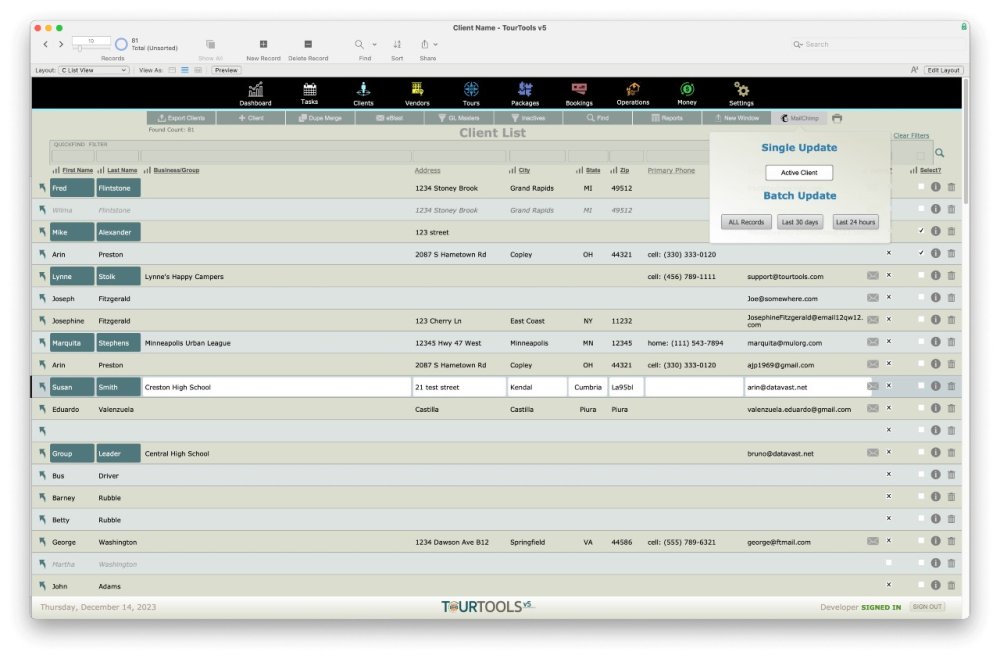
Task: Expand the Find dropdown arrow in toolbar
Action: pyautogui.click(x=374, y=45)
